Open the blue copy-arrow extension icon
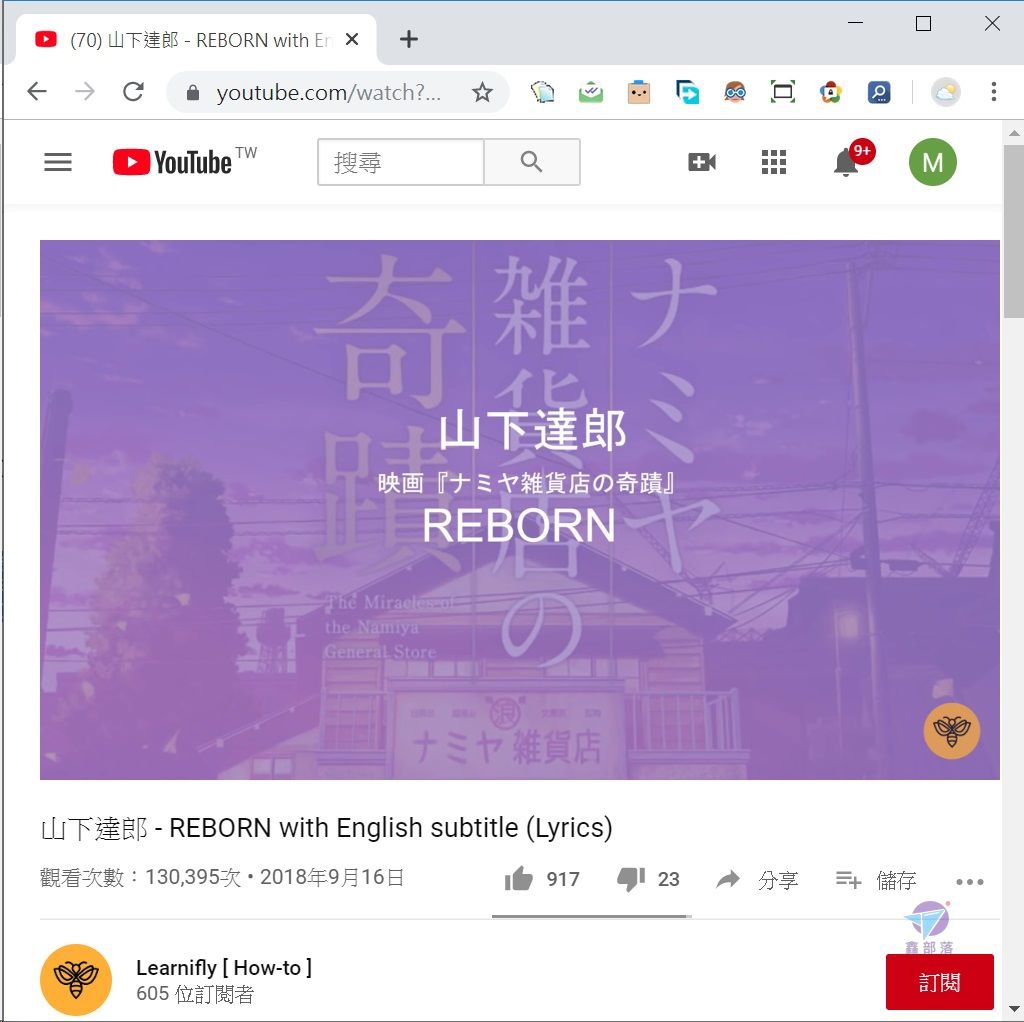Viewport: 1024px width, 1022px height. pyautogui.click(x=687, y=92)
